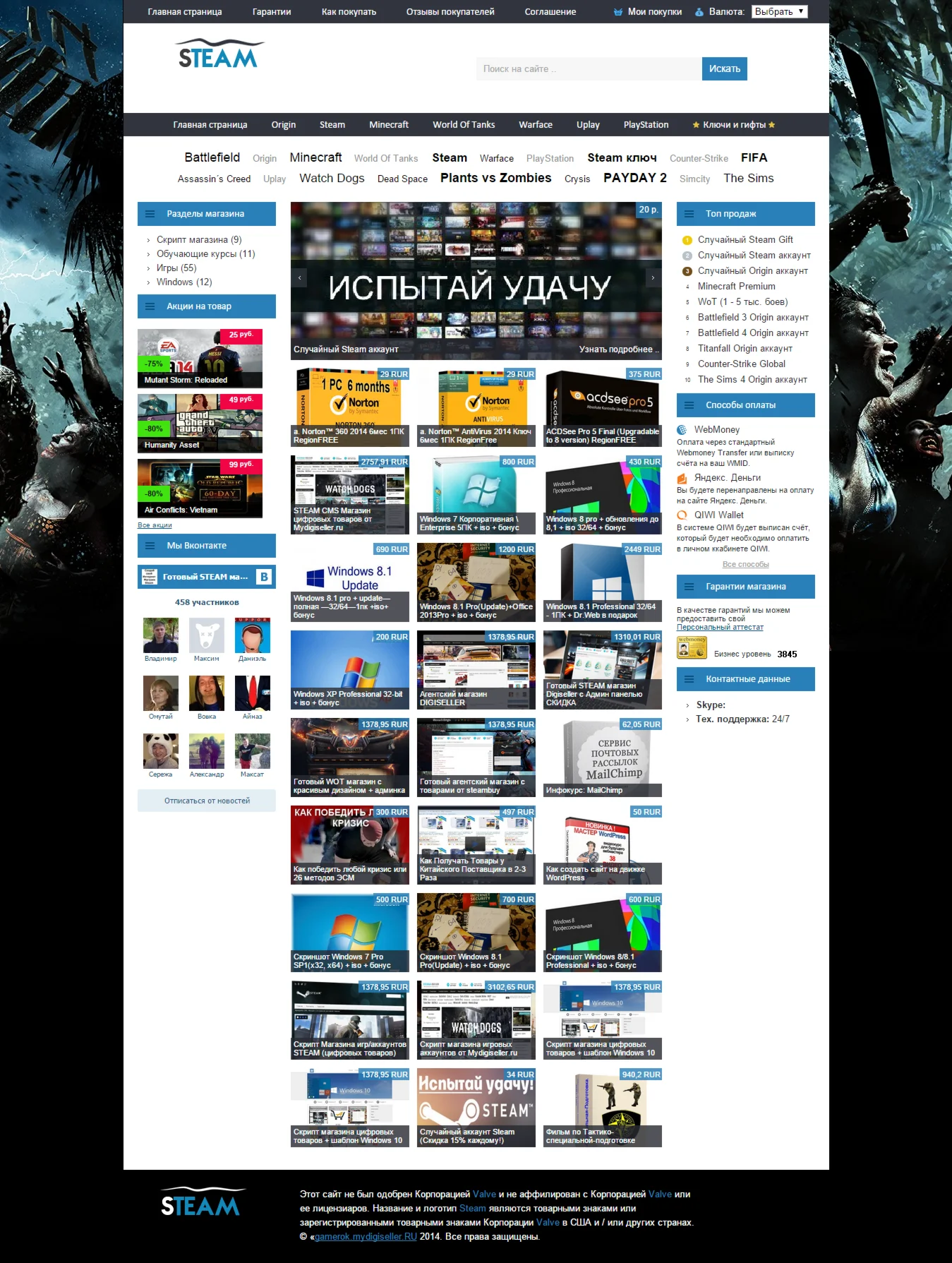Open Как покупать in the top bar

pos(349,12)
